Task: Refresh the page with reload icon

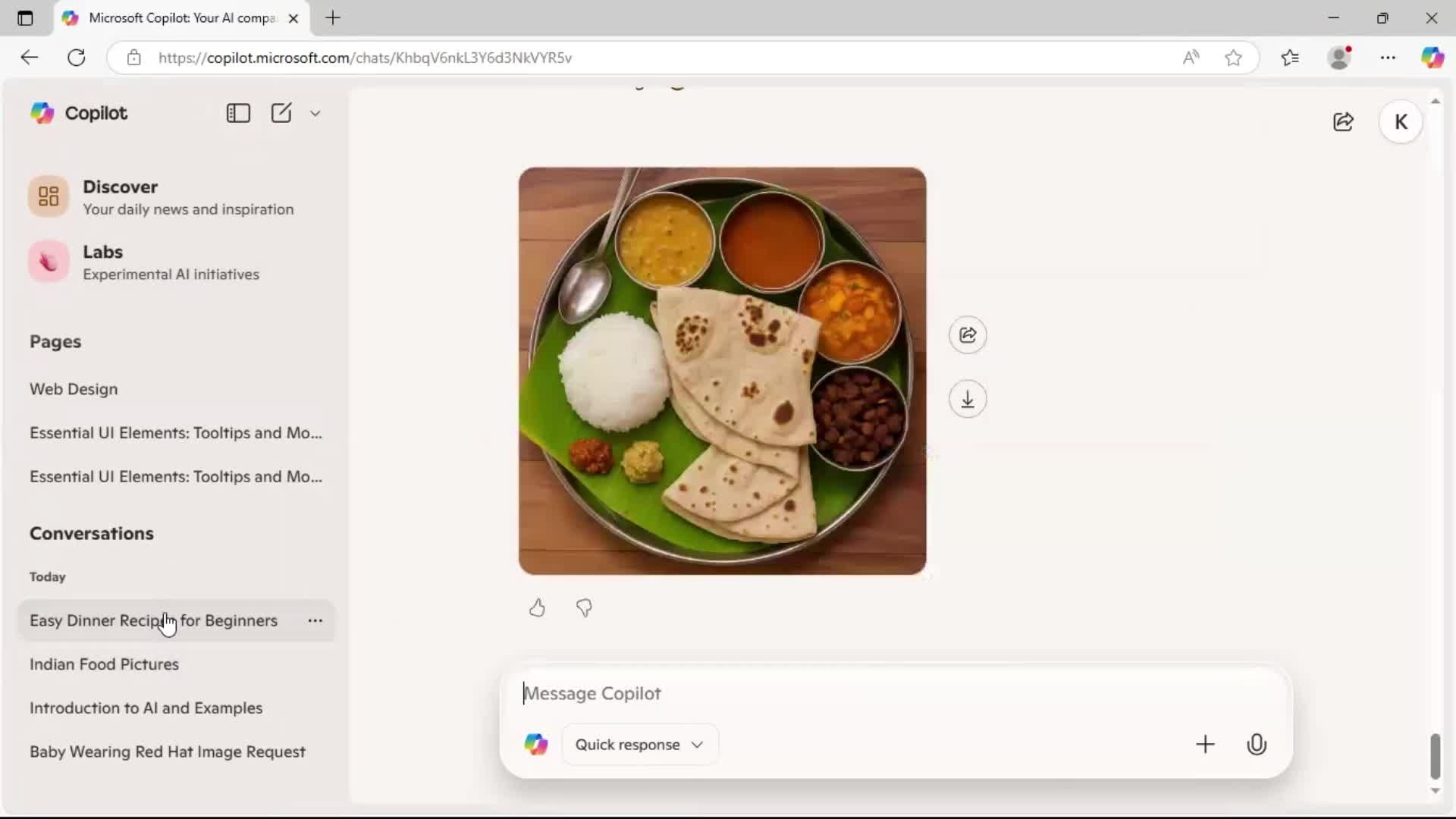Action: pos(77,58)
